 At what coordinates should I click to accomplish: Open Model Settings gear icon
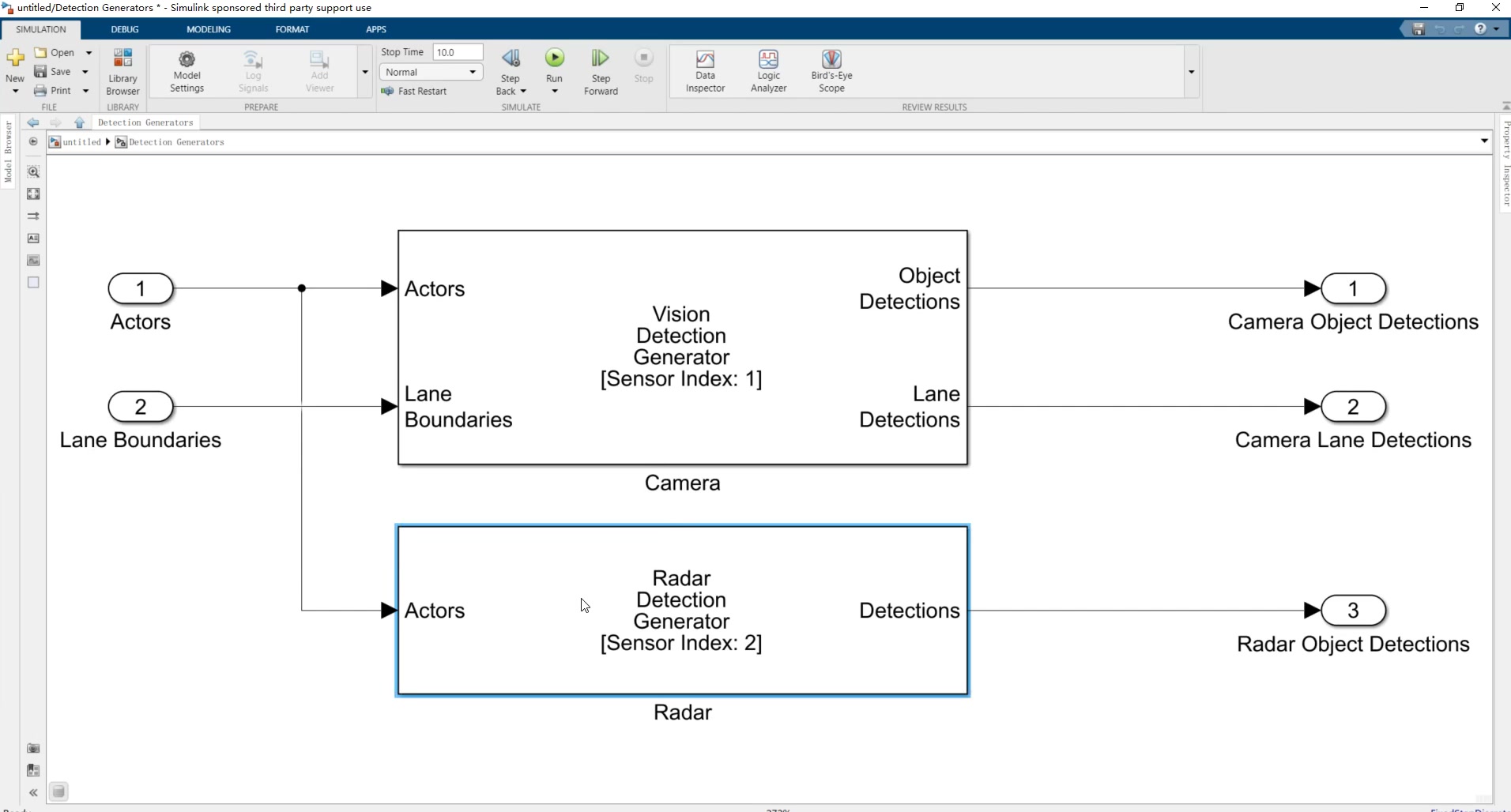tap(187, 72)
